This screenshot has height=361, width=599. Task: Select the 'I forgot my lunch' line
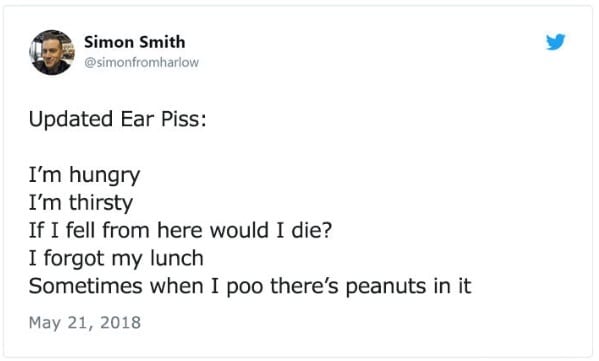(116, 258)
